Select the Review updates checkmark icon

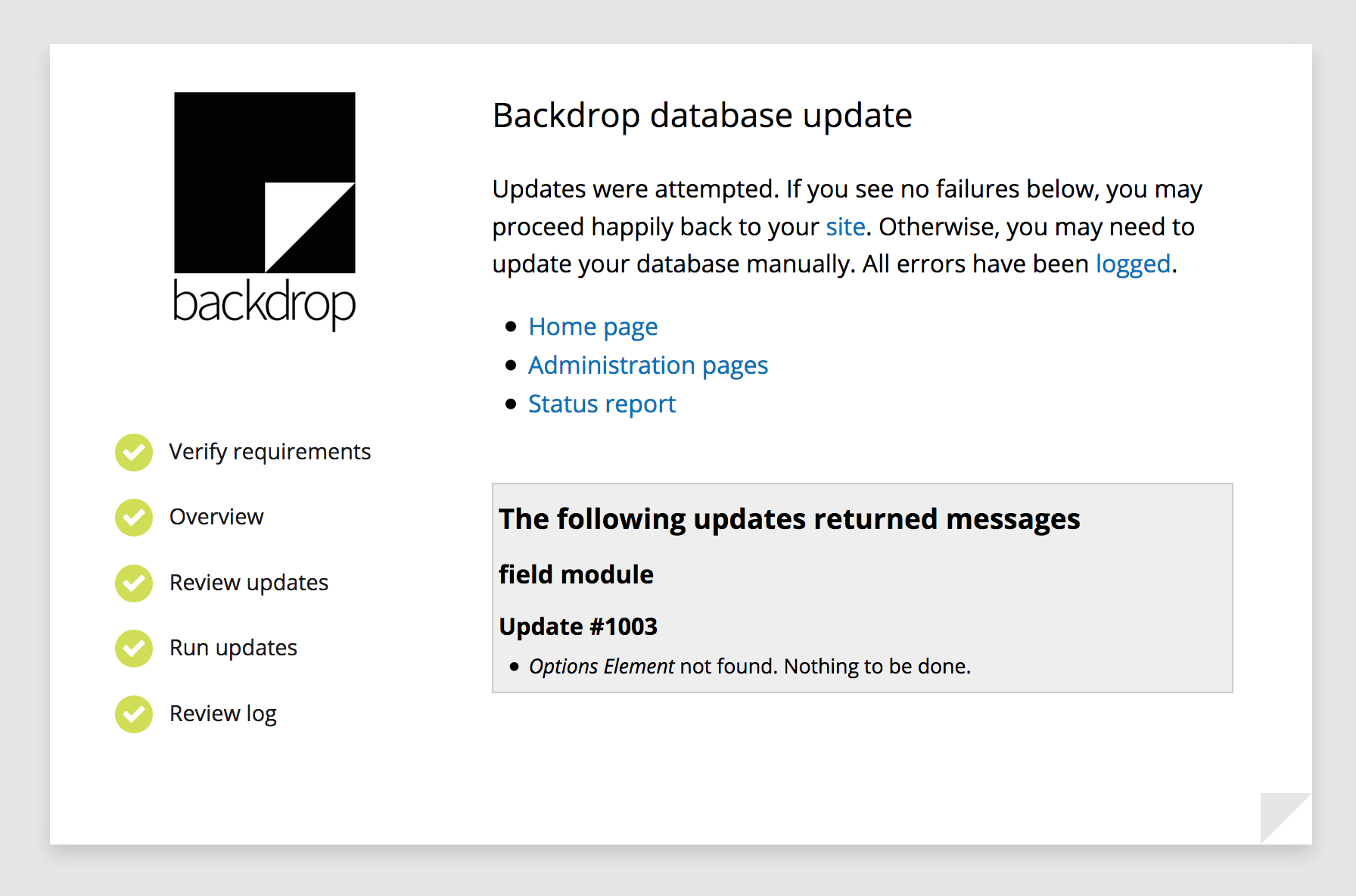[x=134, y=583]
